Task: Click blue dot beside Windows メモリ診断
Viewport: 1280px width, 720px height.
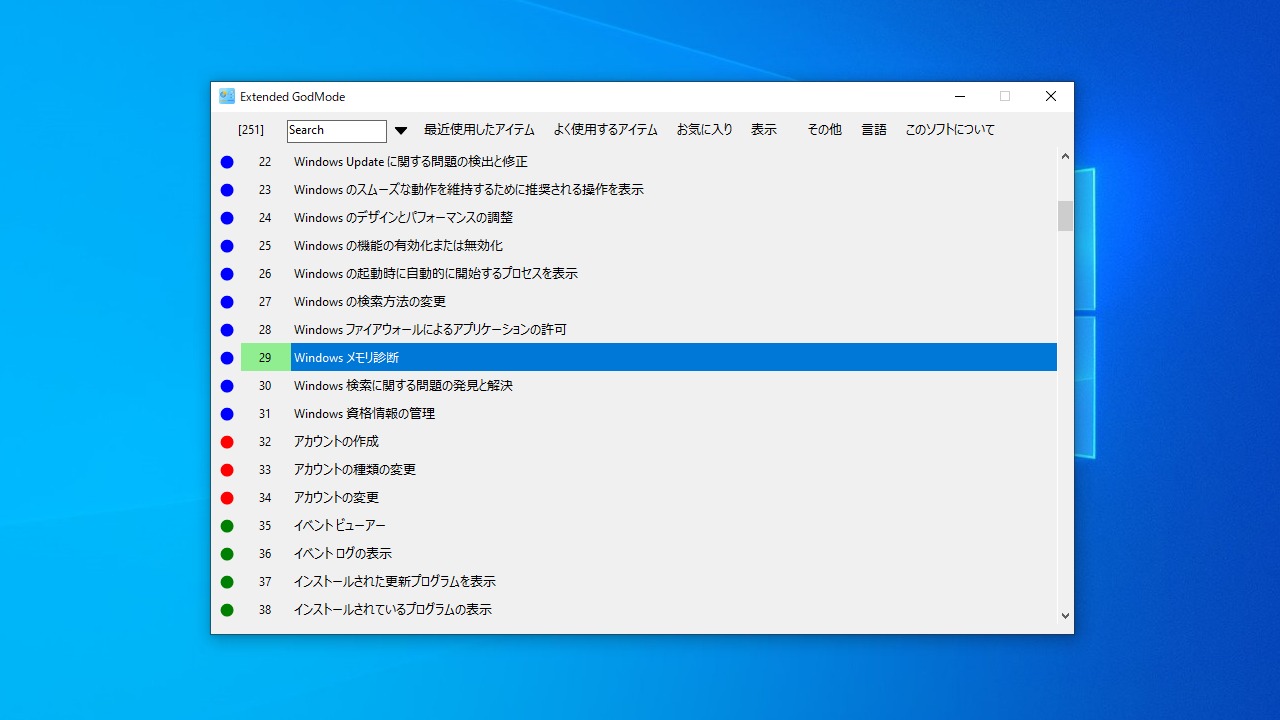Action: [x=227, y=358]
